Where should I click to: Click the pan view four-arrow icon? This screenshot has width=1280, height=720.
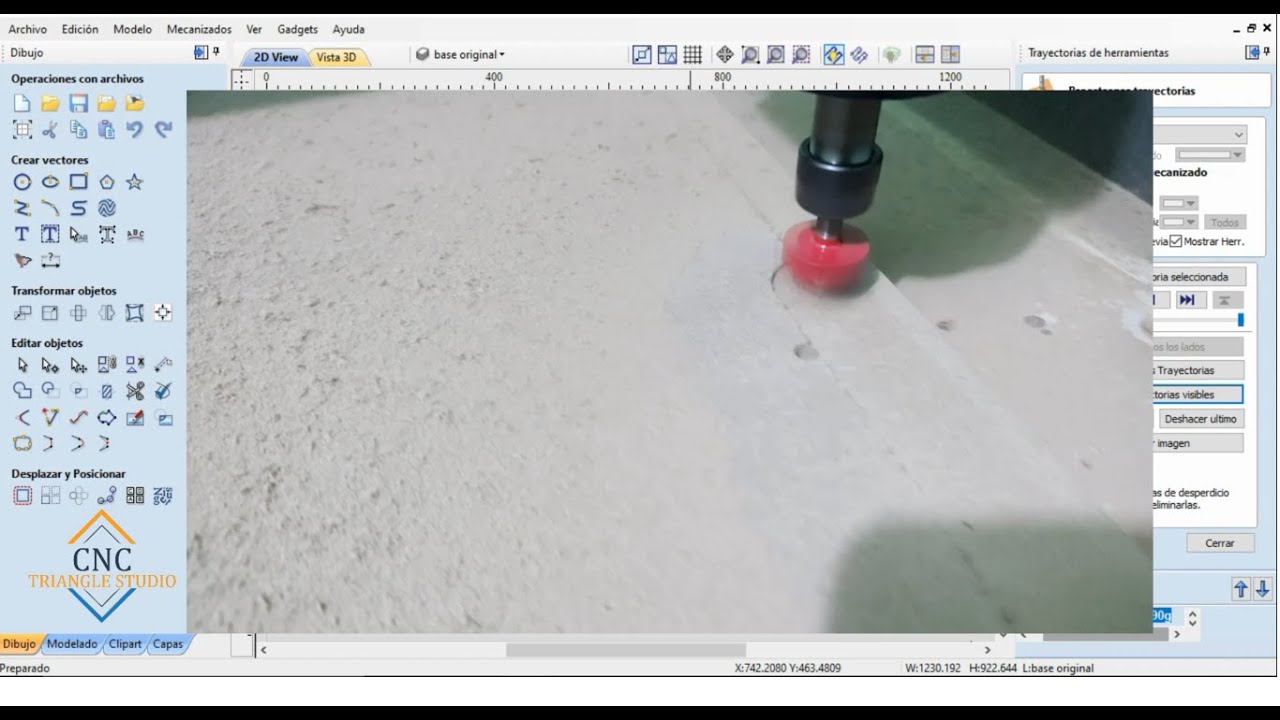point(725,55)
